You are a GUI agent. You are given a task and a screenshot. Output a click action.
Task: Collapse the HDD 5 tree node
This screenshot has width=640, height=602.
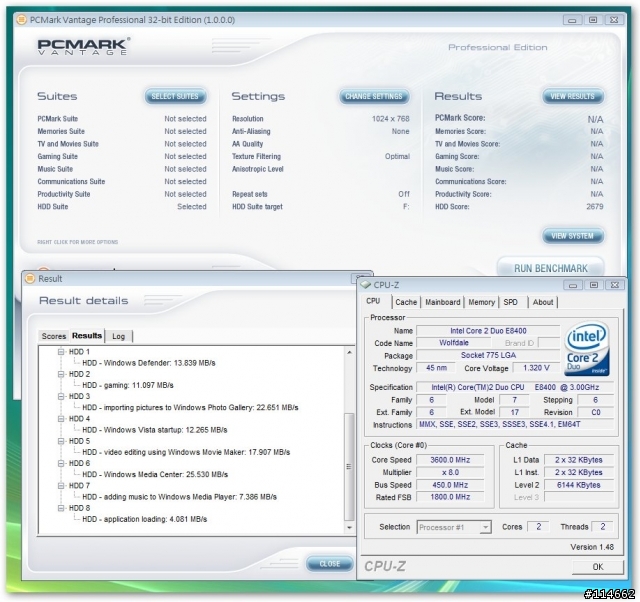[x=61, y=441]
